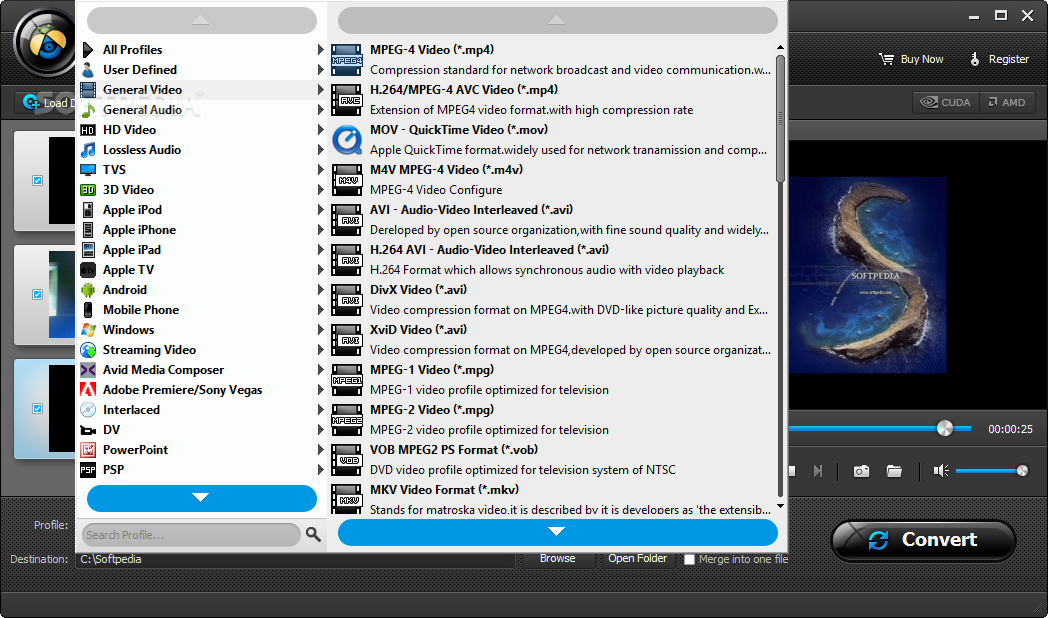Expand the Apple iPhone submenu arrow
This screenshot has width=1048, height=618.
[320, 230]
